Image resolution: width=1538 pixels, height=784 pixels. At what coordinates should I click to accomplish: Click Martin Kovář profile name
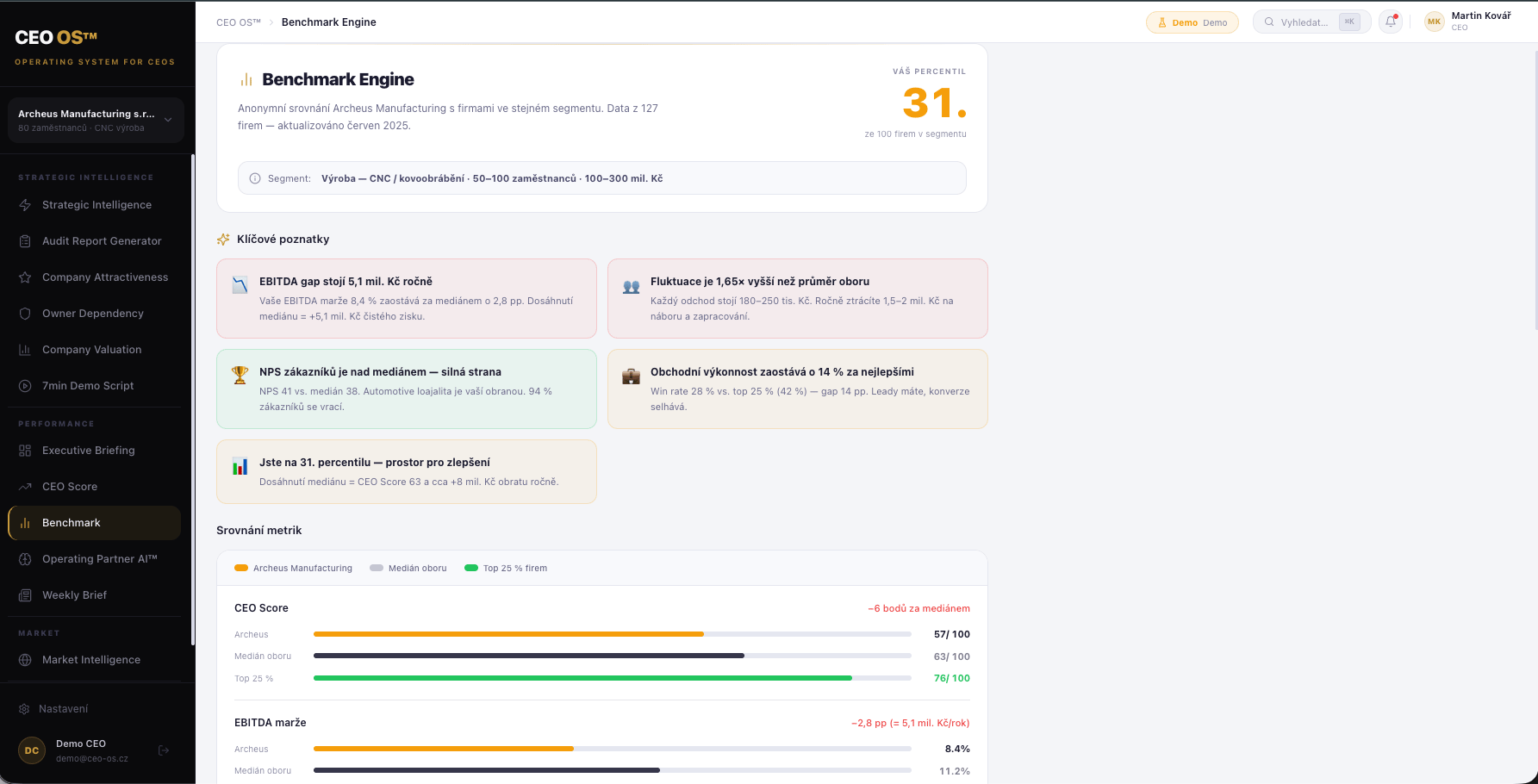click(x=1481, y=16)
